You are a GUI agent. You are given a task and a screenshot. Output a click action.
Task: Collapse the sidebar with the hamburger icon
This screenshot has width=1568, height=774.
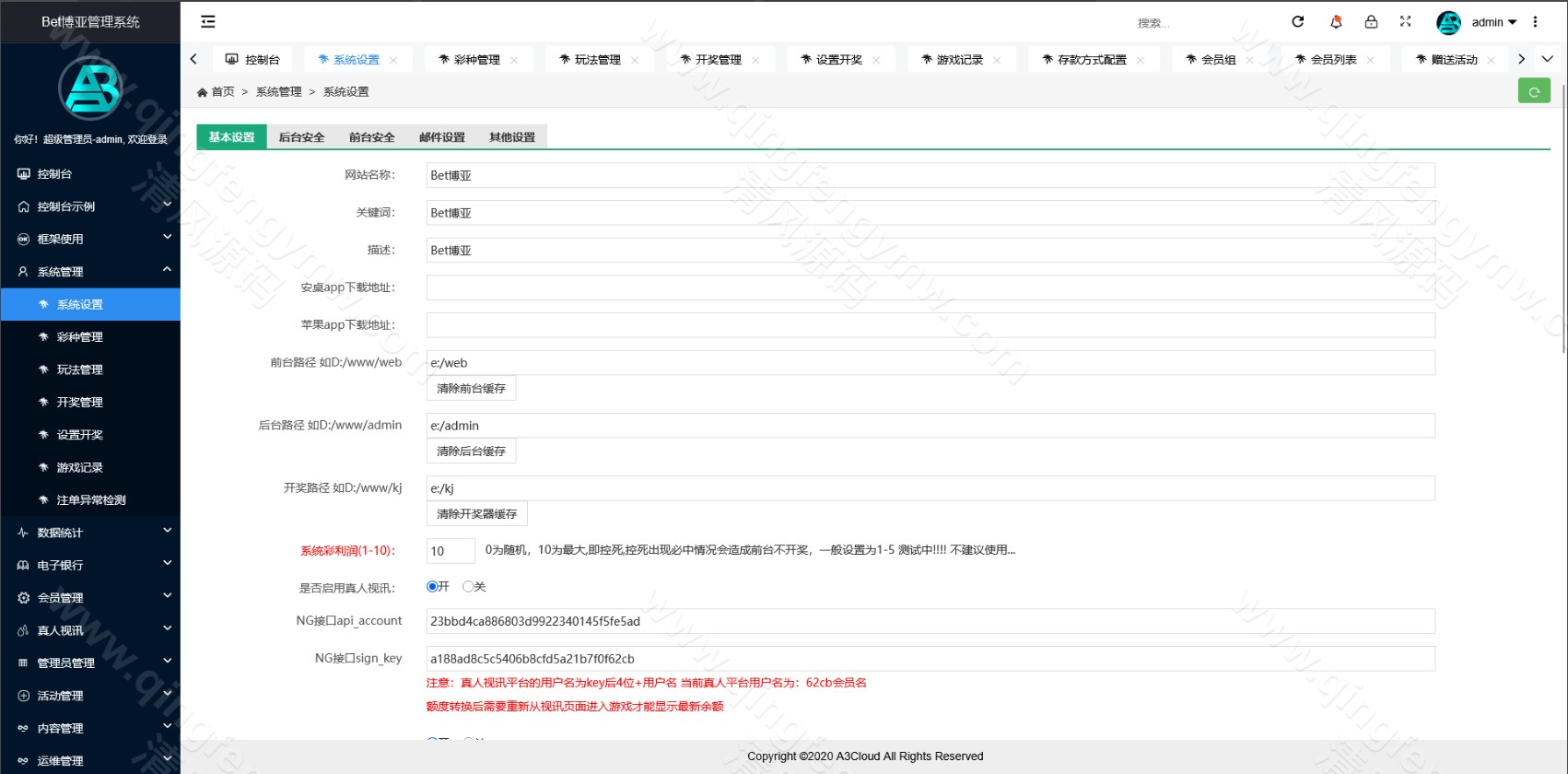208,22
